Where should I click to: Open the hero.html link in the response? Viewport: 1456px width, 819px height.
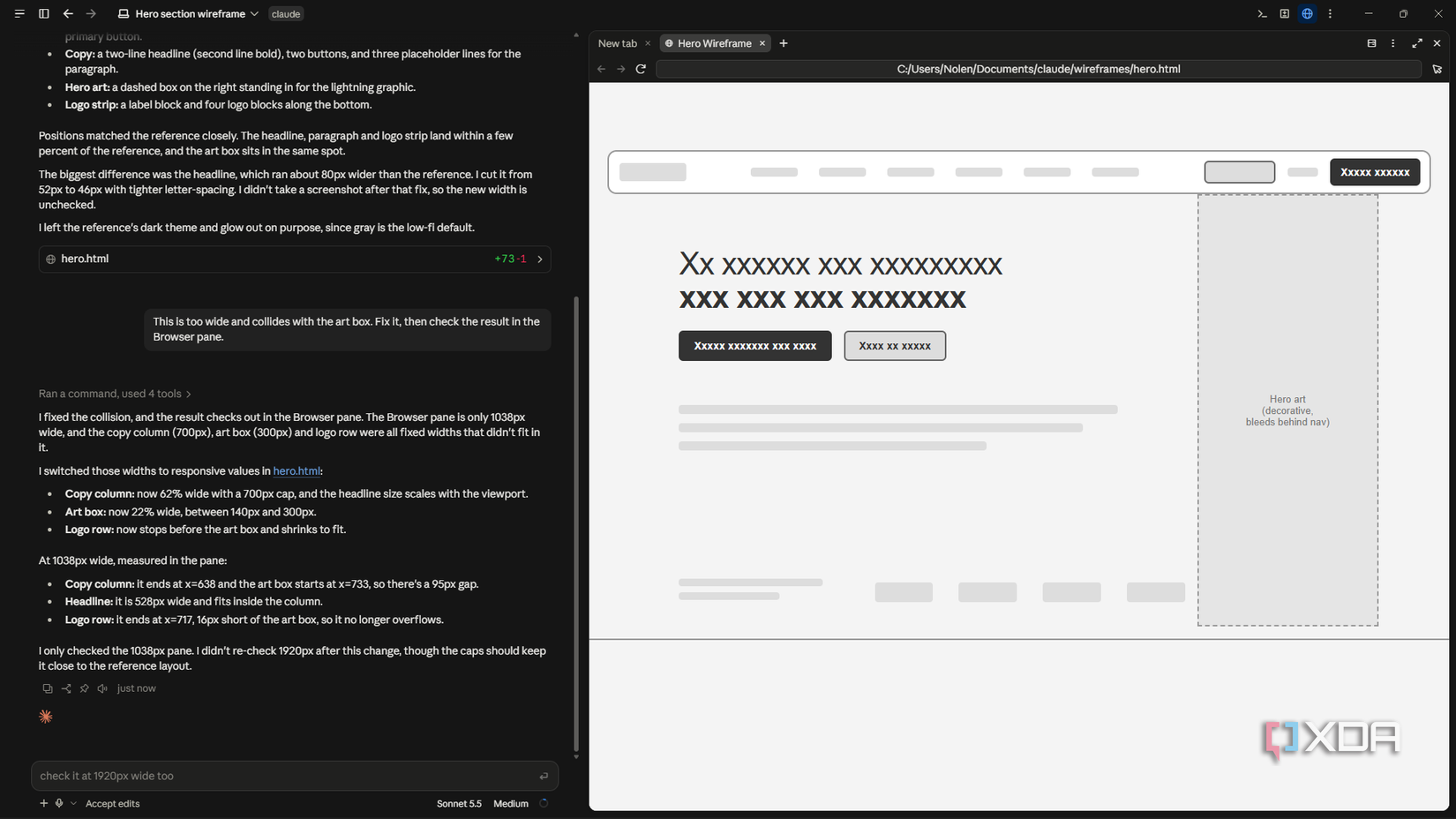point(296,471)
